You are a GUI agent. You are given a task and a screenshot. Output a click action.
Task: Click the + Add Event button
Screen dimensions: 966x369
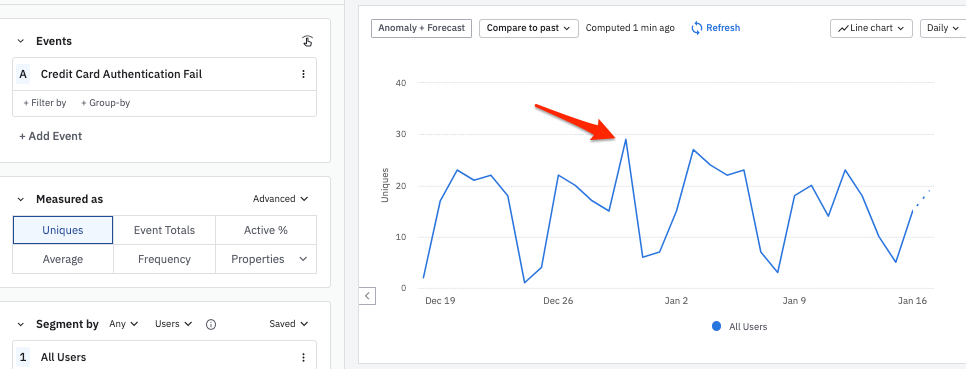coord(51,136)
